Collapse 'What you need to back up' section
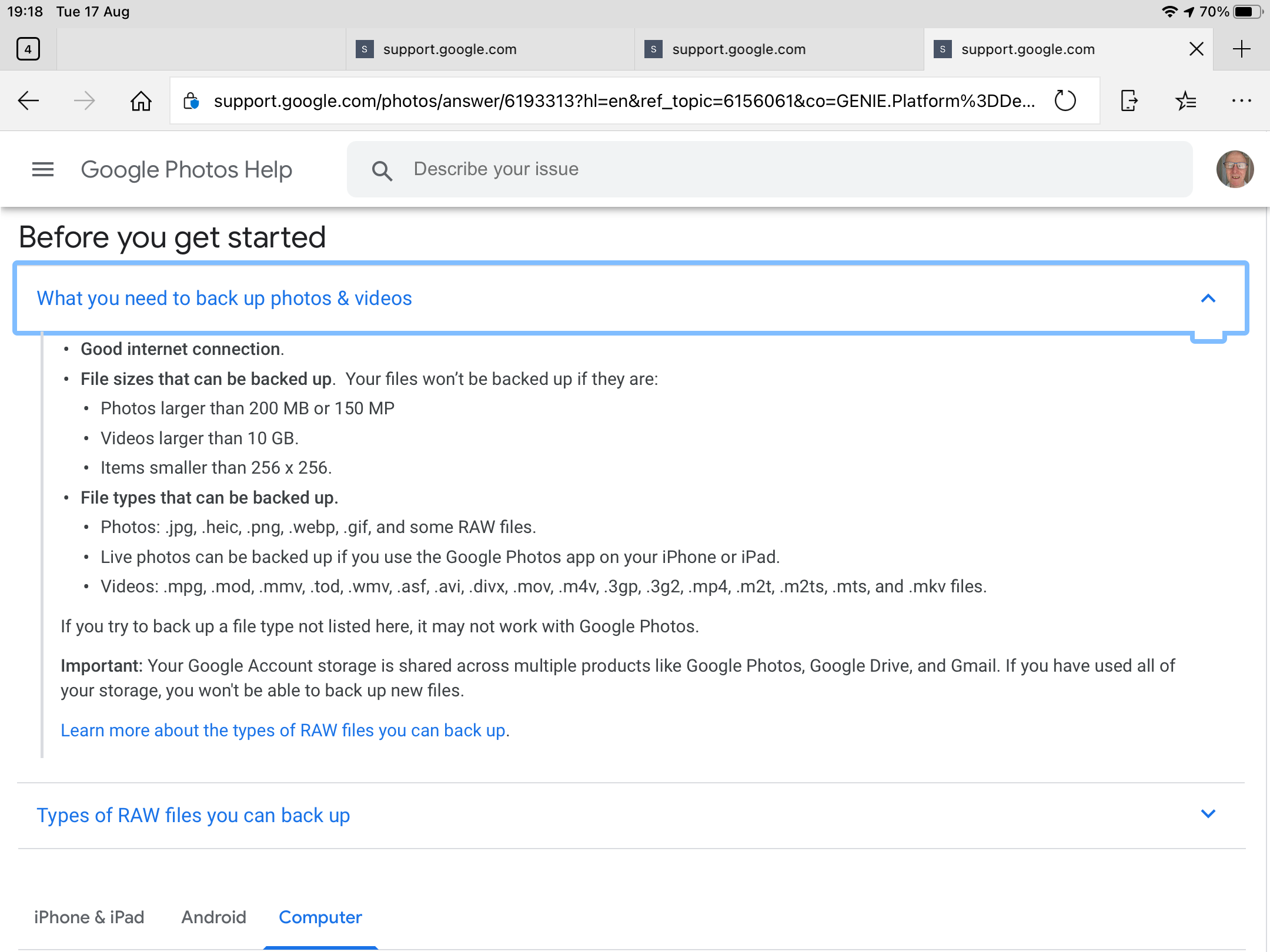 pyautogui.click(x=225, y=299)
